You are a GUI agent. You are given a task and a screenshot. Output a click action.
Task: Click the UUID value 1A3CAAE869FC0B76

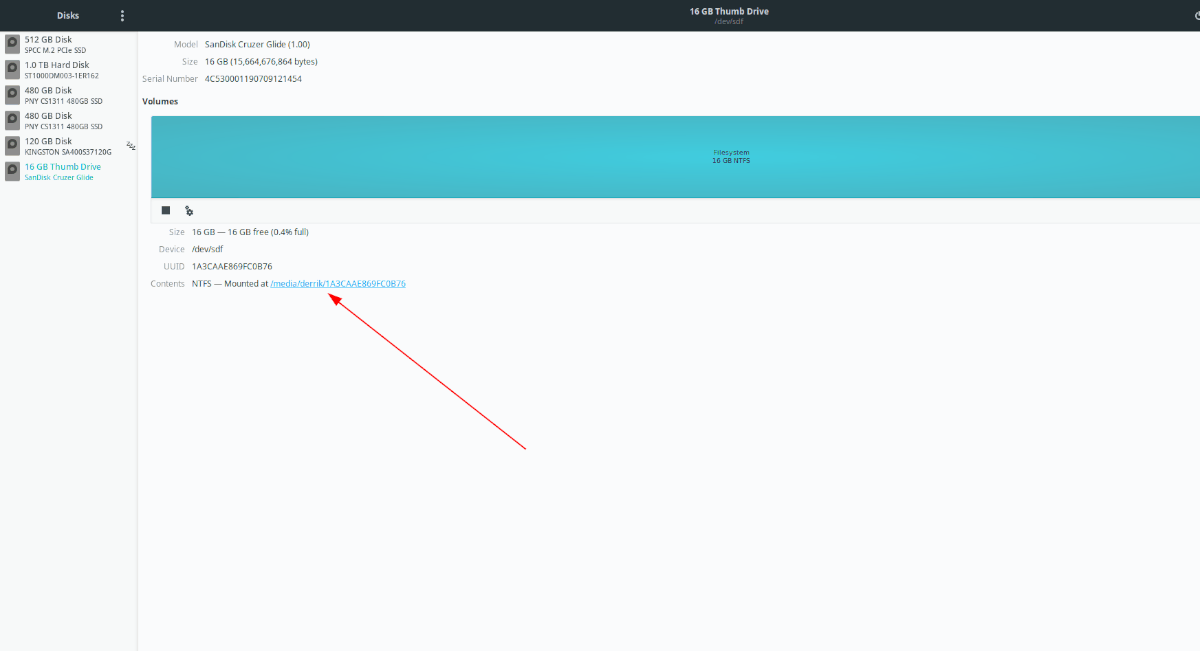coord(232,266)
